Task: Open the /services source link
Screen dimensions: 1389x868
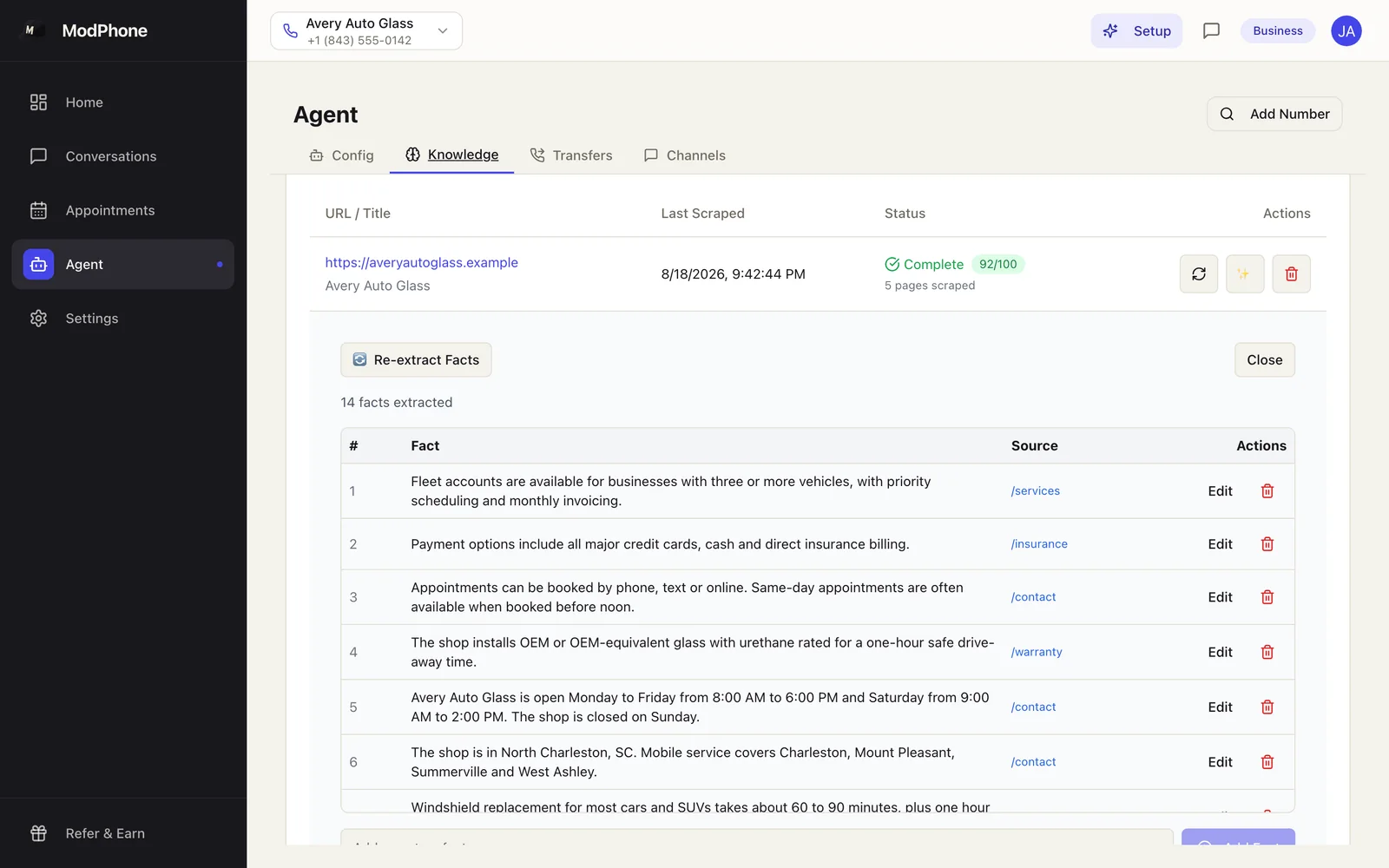Action: point(1035,491)
